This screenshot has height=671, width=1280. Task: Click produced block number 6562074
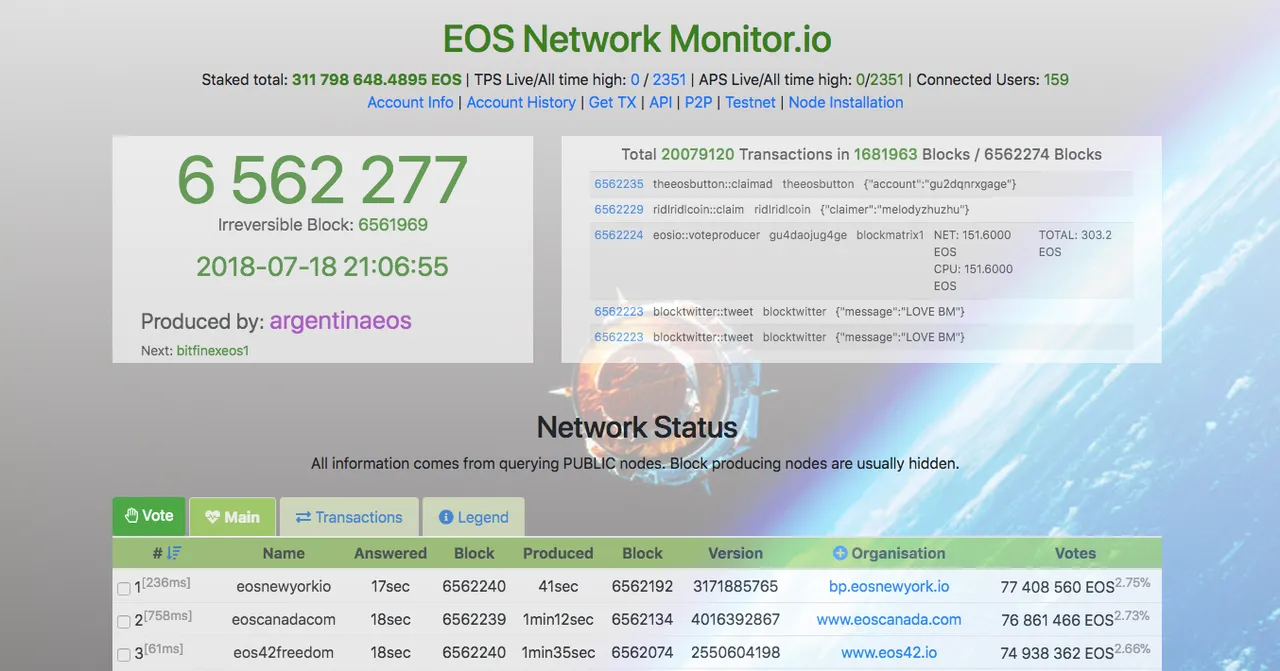click(642, 652)
